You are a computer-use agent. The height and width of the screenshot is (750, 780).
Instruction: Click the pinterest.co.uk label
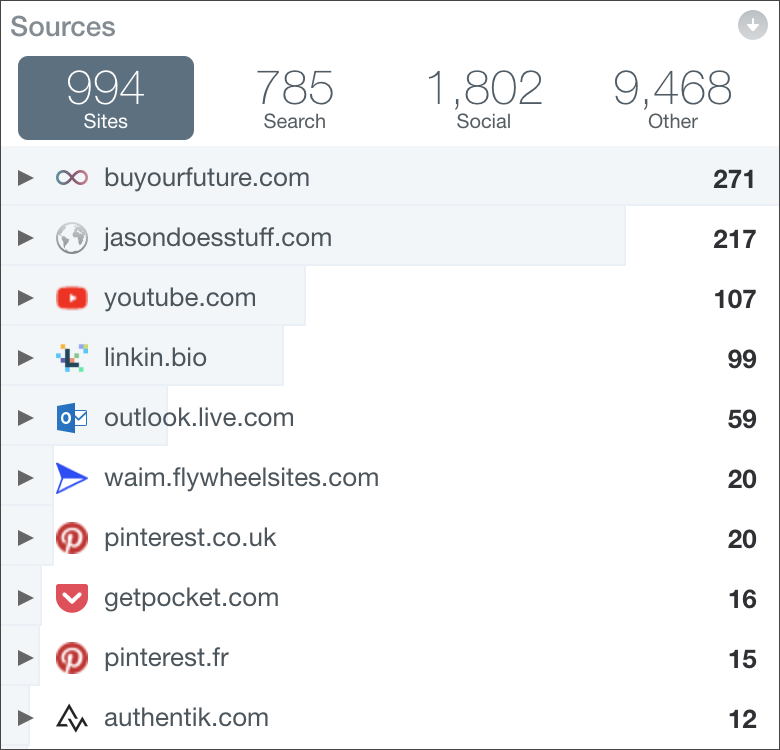tap(190, 539)
